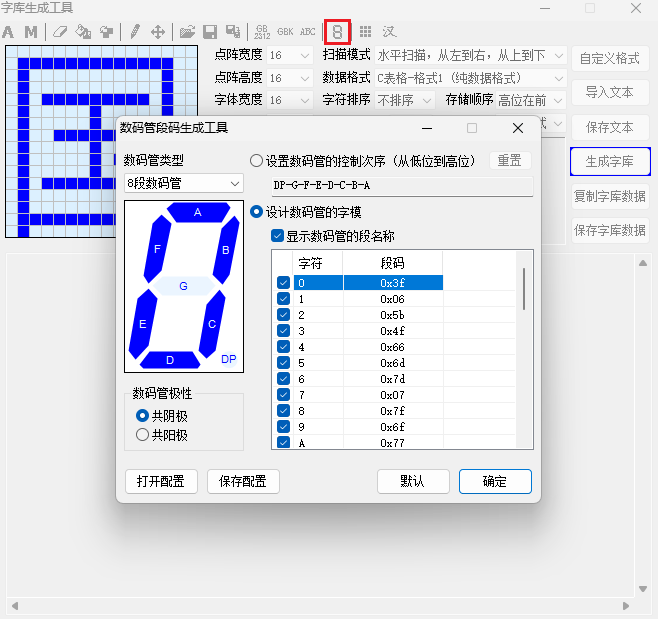Open the 字体宽度 dropdown
658x619 pixels.
click(290, 100)
